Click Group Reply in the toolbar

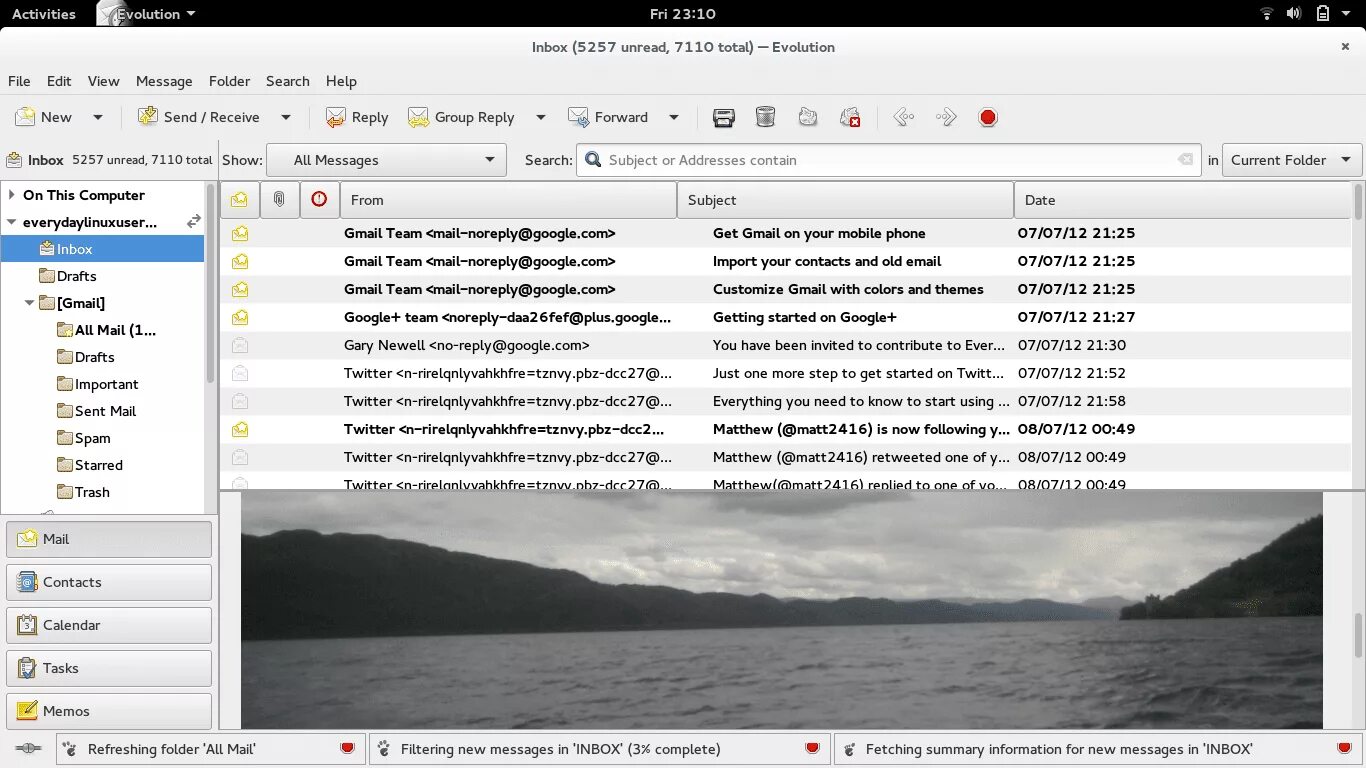(461, 117)
